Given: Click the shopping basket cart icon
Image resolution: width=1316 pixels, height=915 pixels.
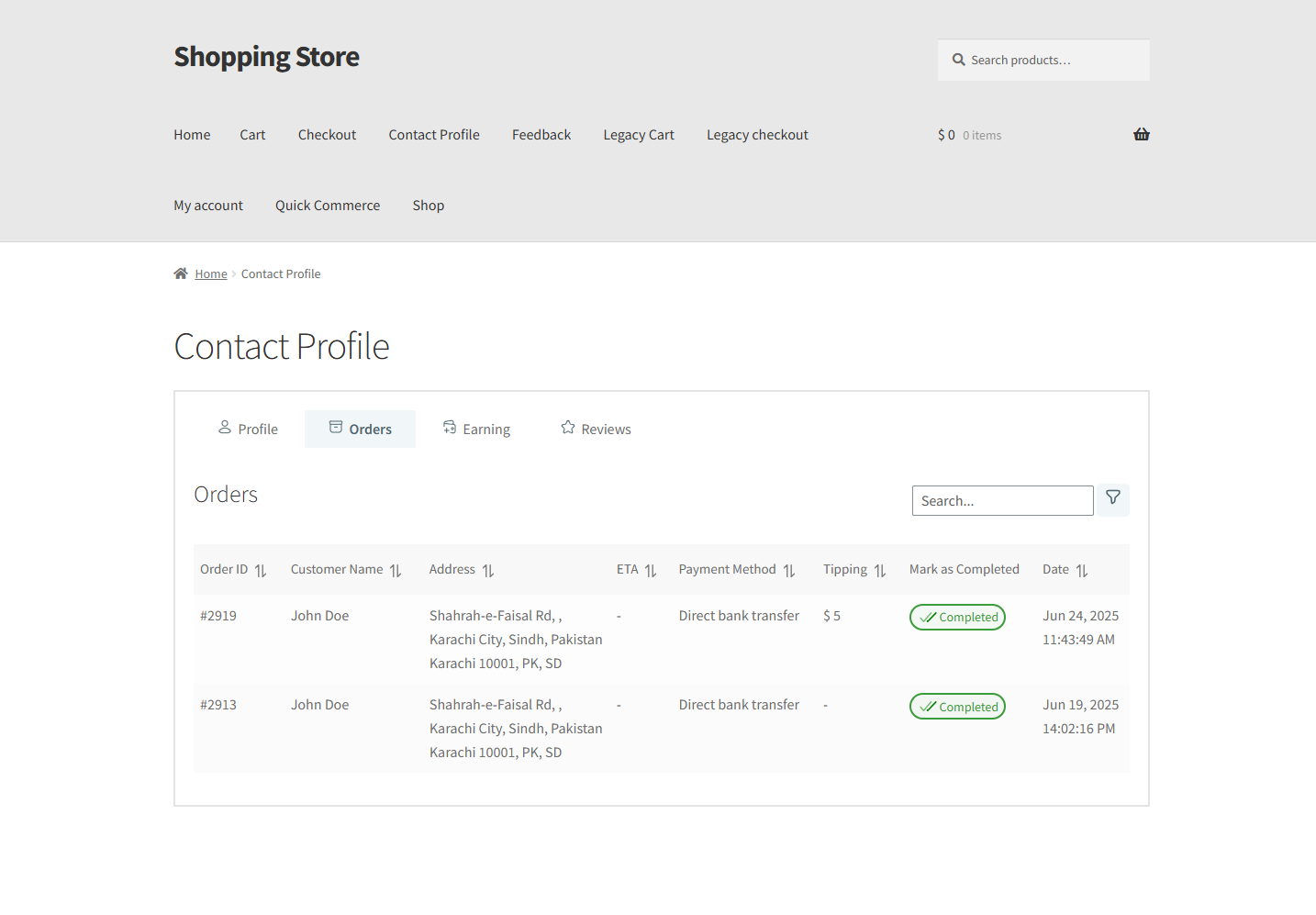Looking at the screenshot, I should (1141, 135).
